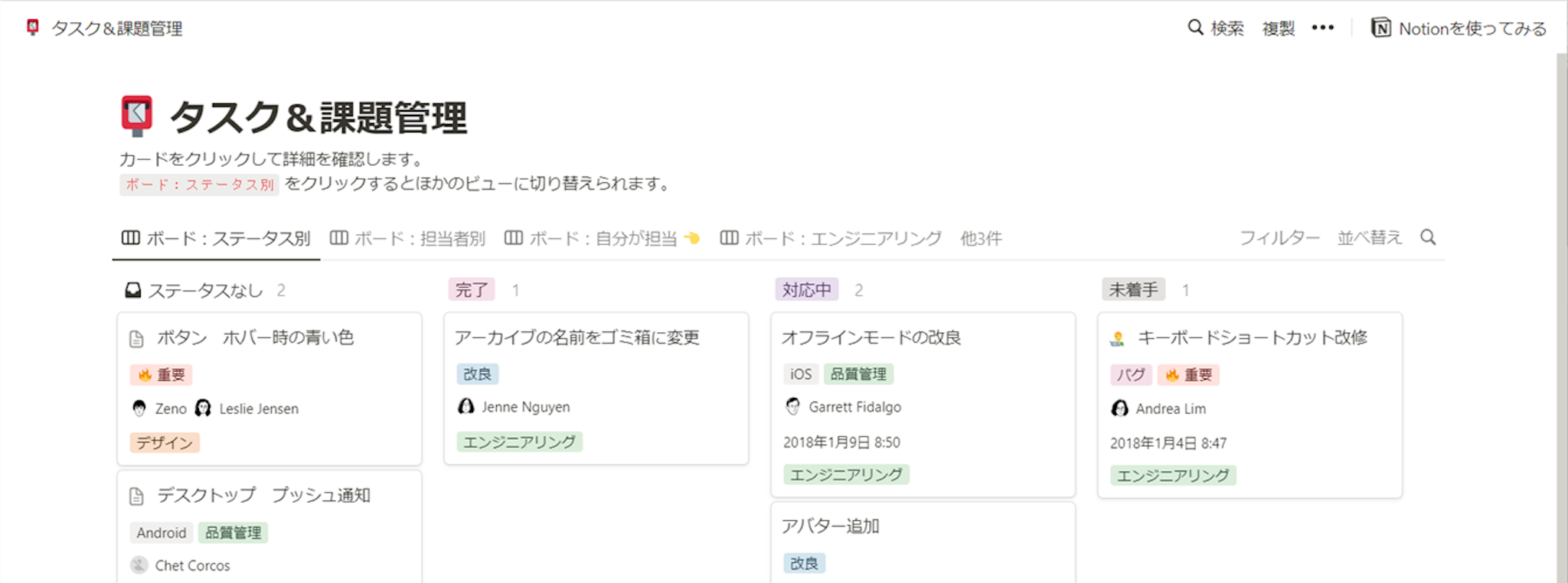Click the 未着手 status column label
This screenshot has height=583, width=1568.
pos(1134,290)
